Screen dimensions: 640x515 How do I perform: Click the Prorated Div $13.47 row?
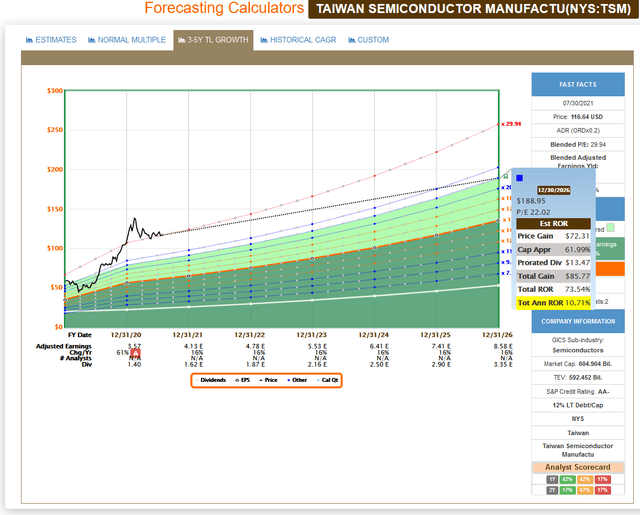point(553,263)
